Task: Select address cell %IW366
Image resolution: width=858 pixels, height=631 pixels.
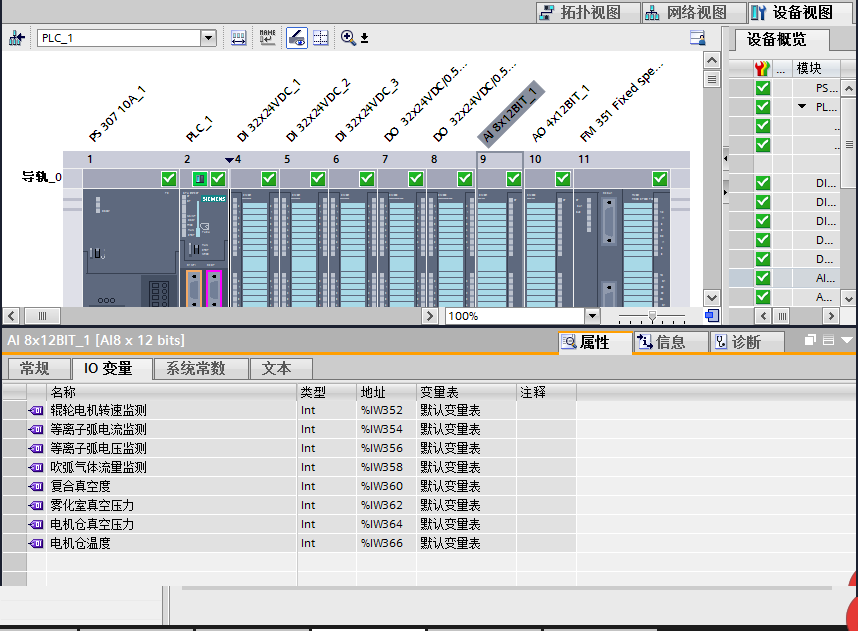Action: (386, 543)
